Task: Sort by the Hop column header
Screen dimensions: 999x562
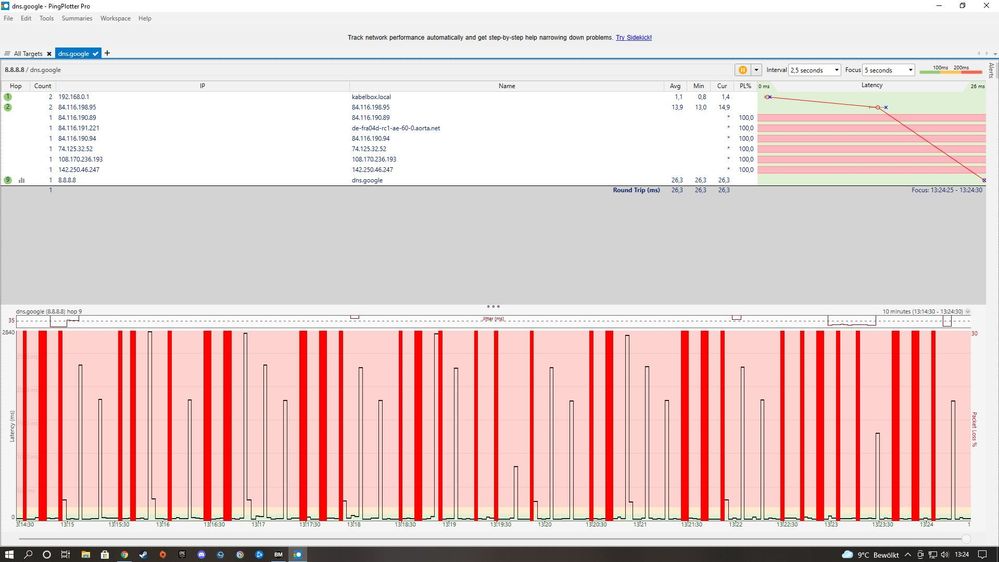Action: pyautogui.click(x=15, y=86)
